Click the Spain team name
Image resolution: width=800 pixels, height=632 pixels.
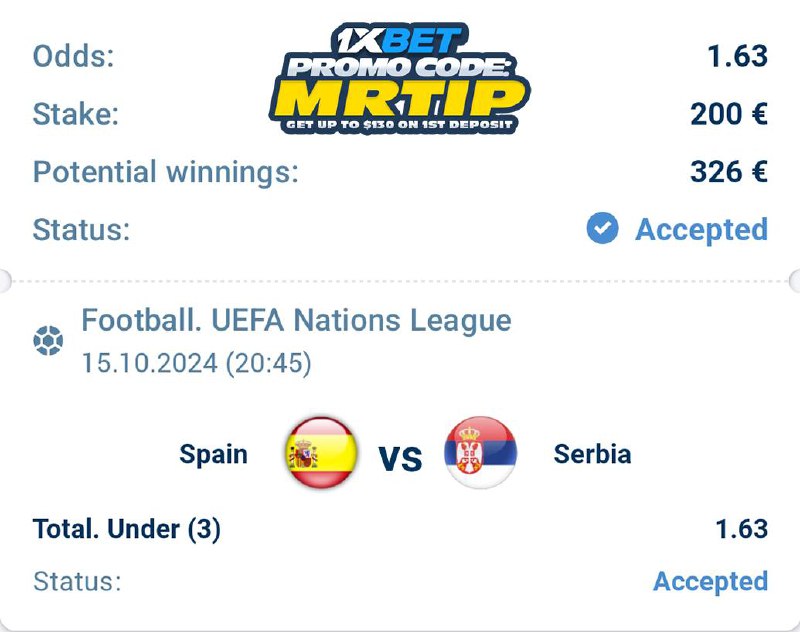click(x=213, y=454)
